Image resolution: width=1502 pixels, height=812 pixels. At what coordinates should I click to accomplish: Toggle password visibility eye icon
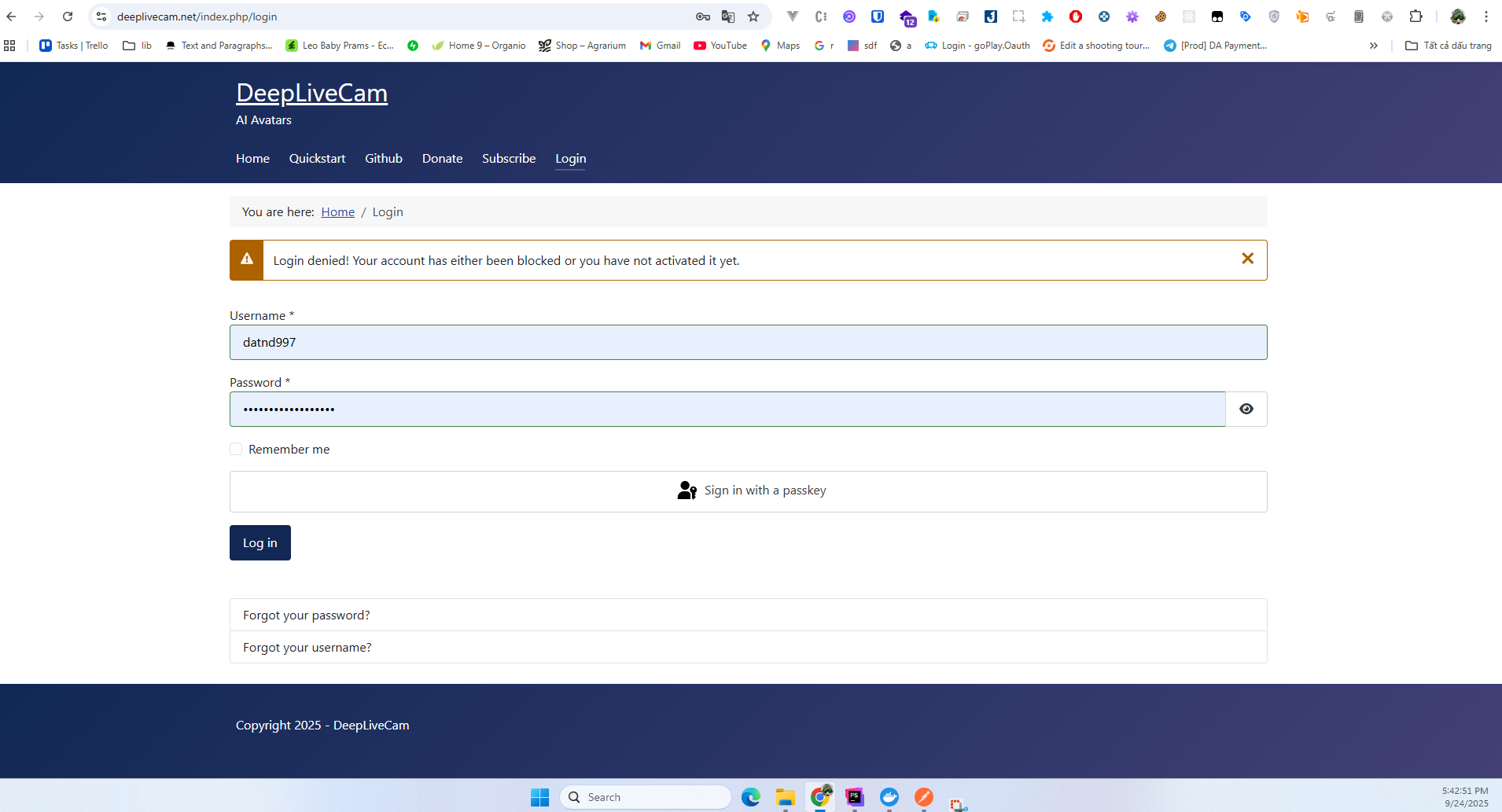click(1246, 409)
